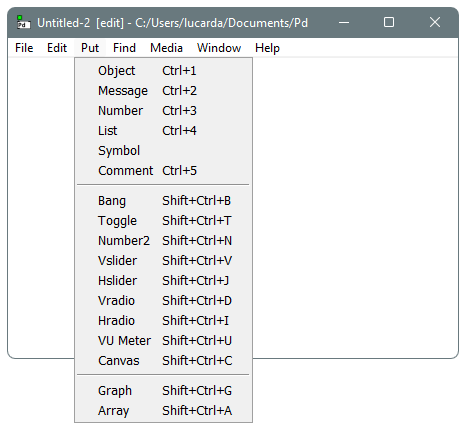Place a Bang from the Put menu

tap(163, 201)
